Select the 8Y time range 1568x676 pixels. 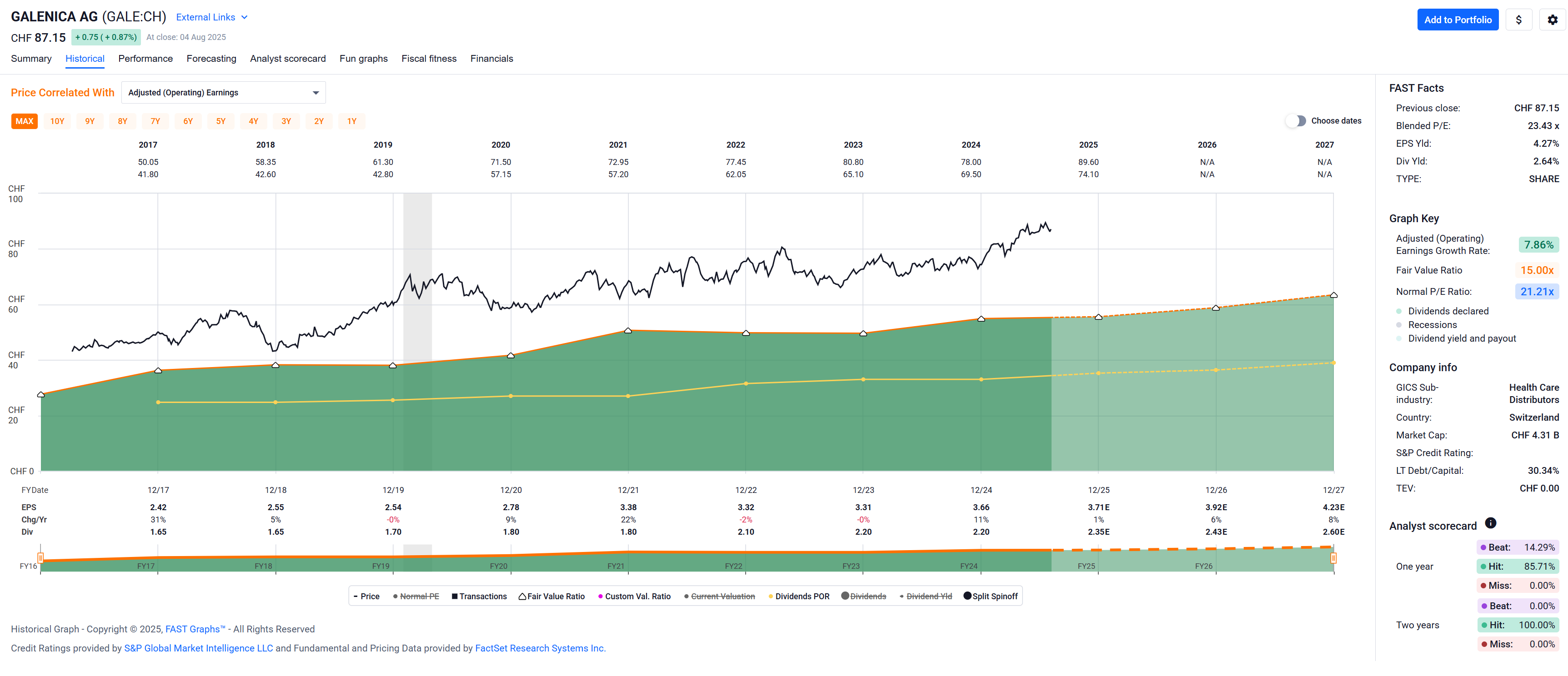tap(122, 121)
